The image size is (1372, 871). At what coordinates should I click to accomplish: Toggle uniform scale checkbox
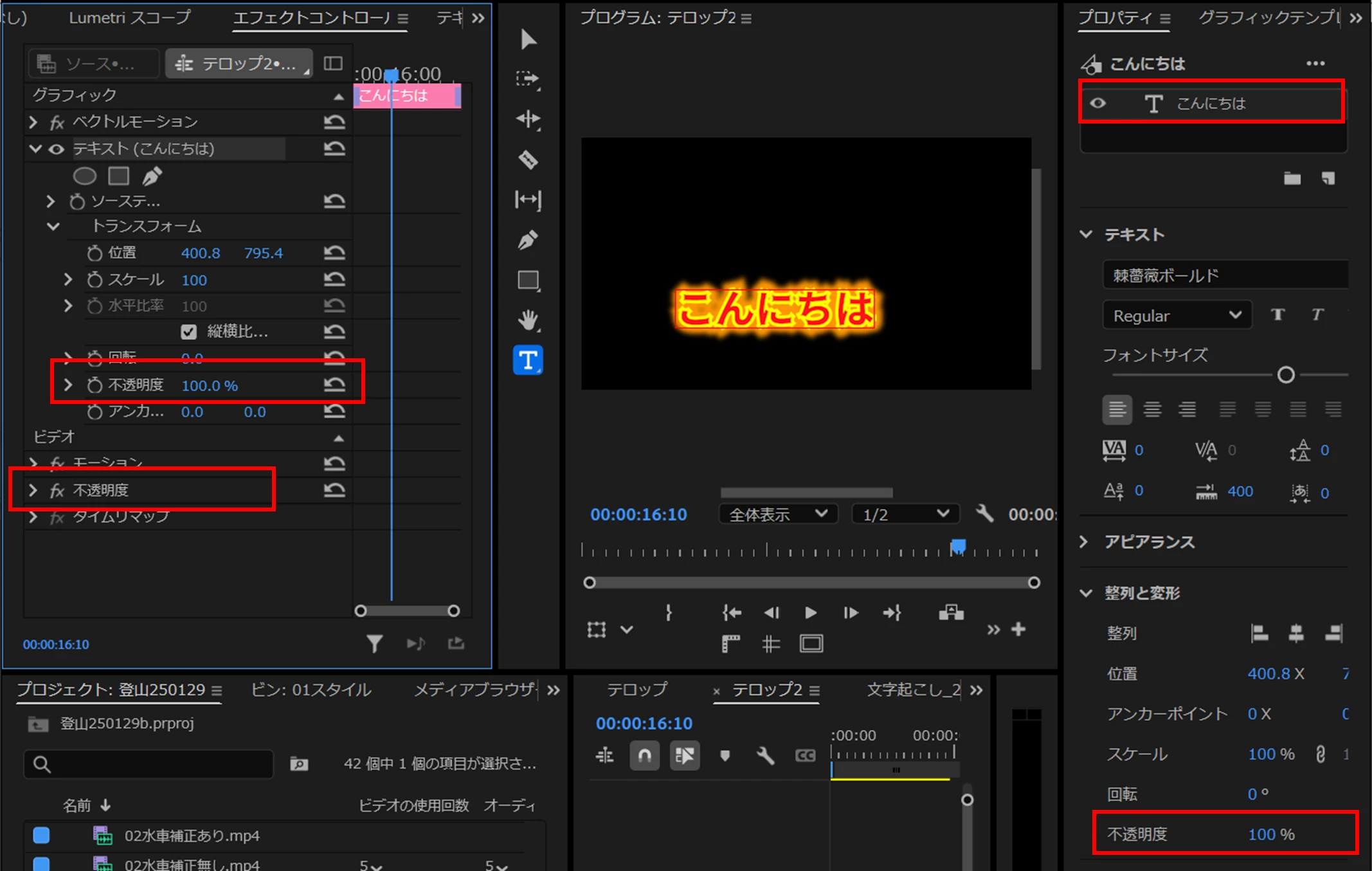click(188, 332)
